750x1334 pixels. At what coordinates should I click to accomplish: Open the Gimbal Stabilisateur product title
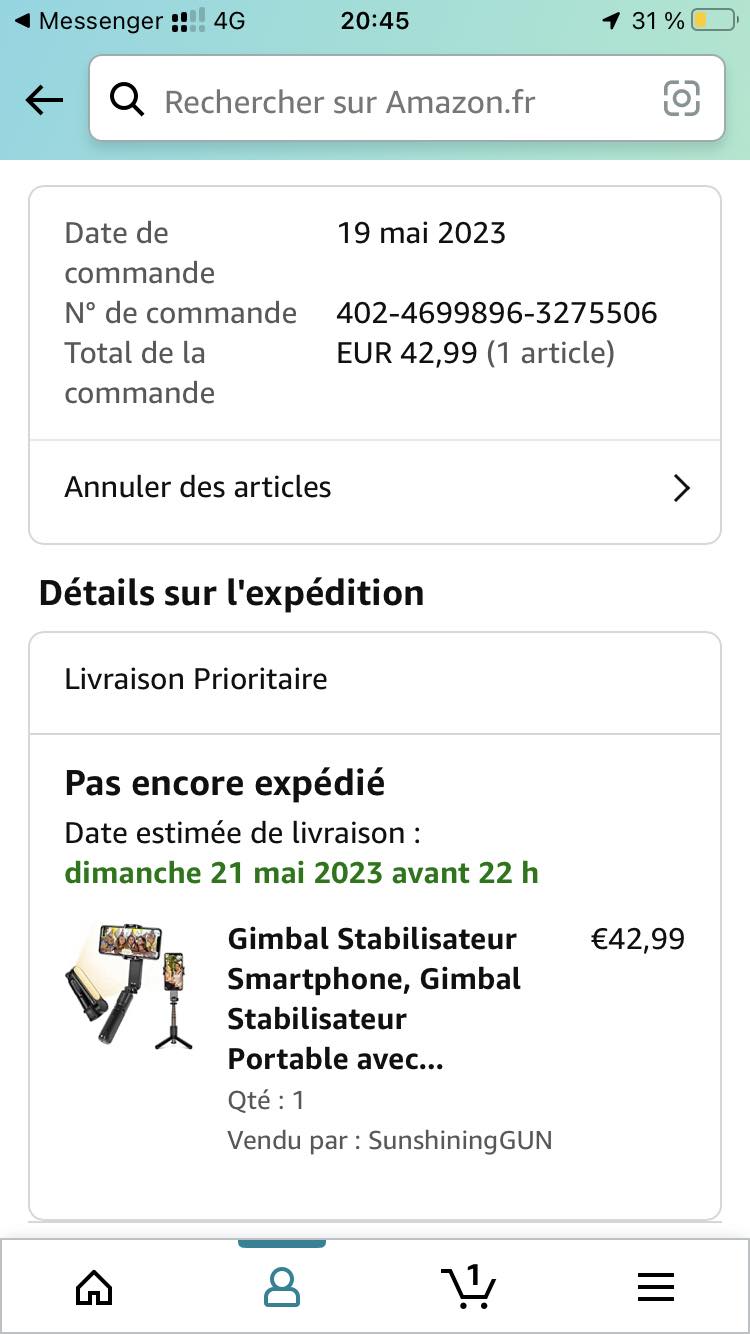(372, 999)
